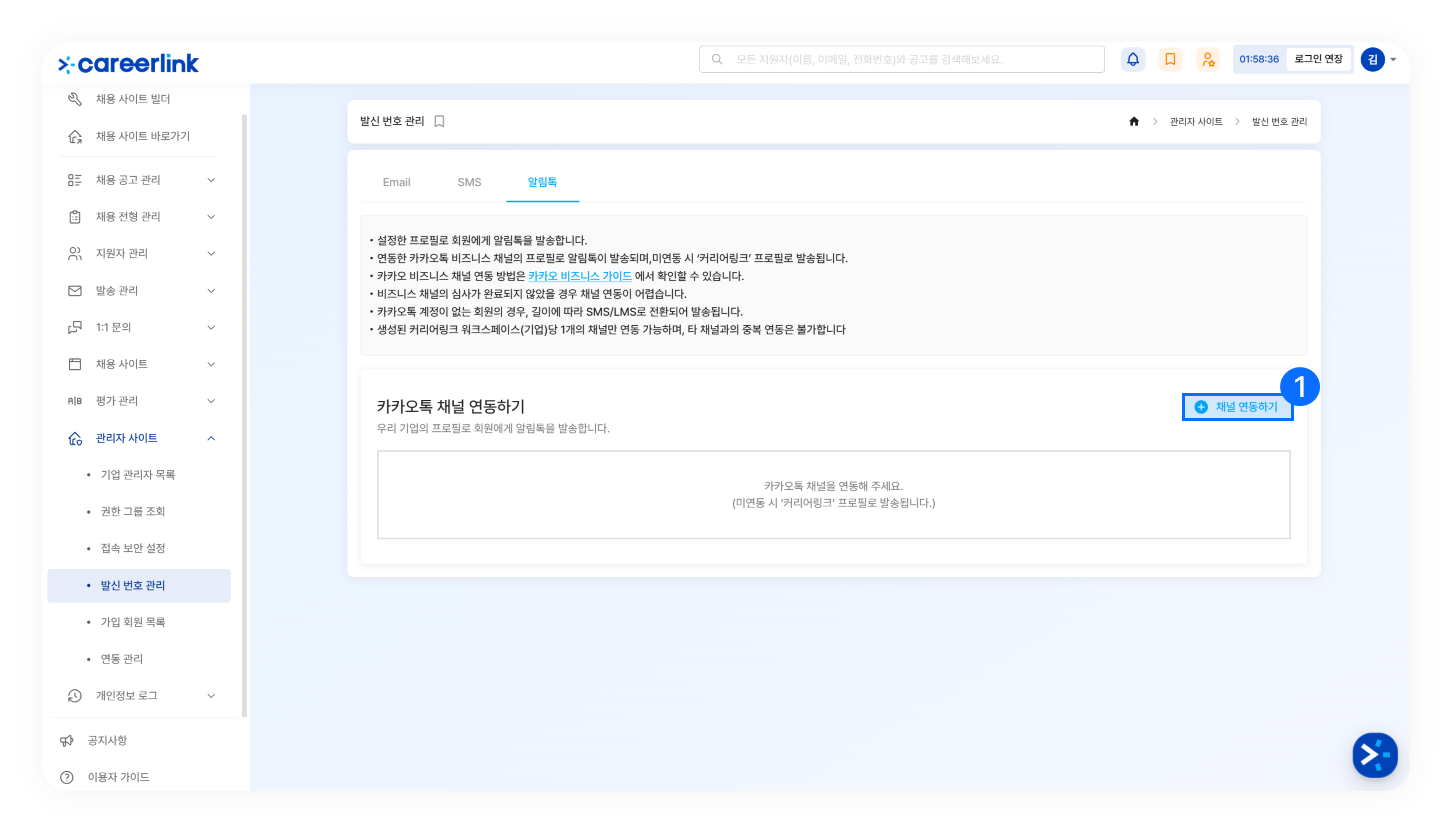Focus the applicant search field

tap(902, 59)
